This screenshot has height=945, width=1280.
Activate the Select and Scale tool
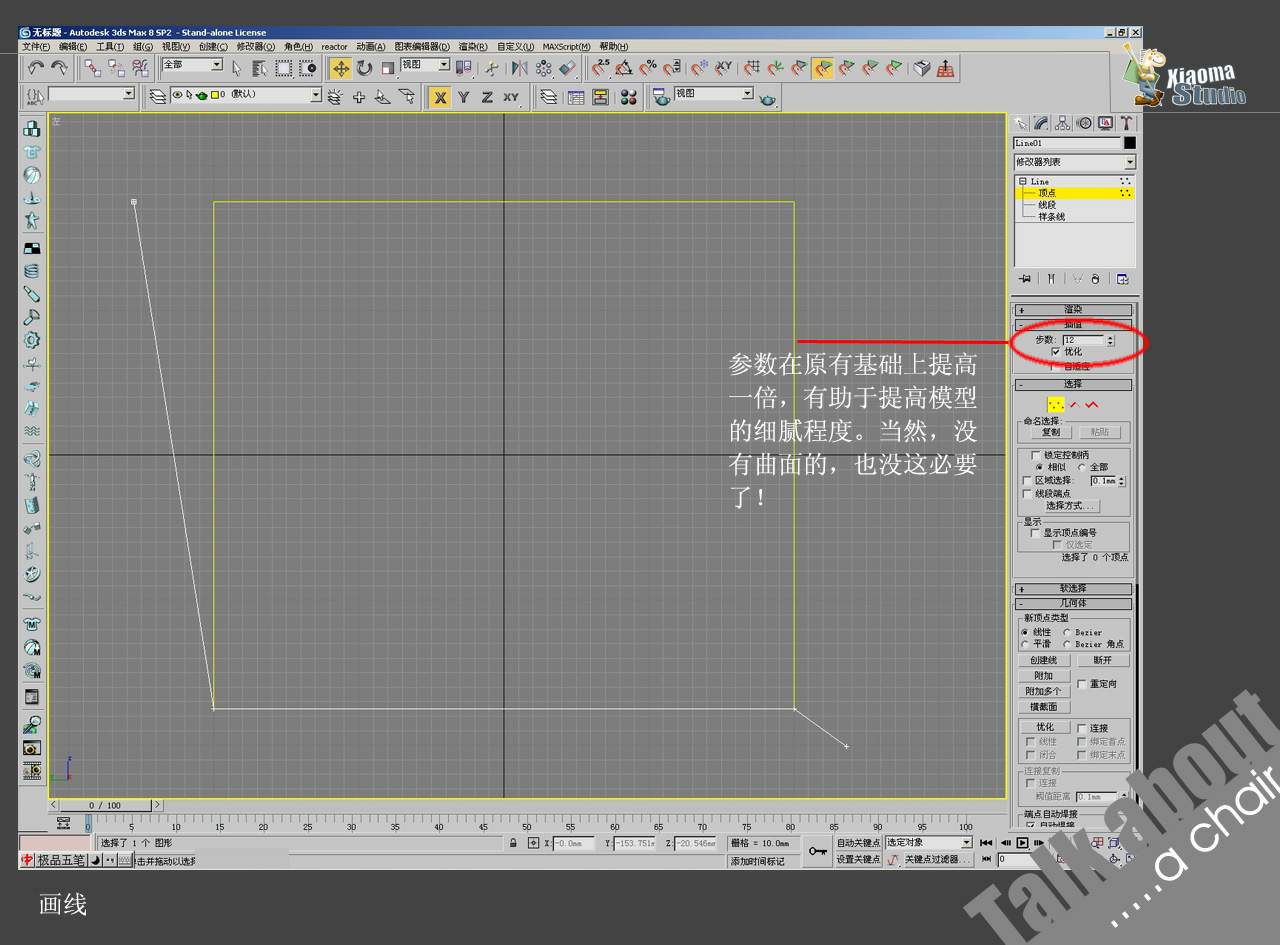pyautogui.click(x=387, y=68)
